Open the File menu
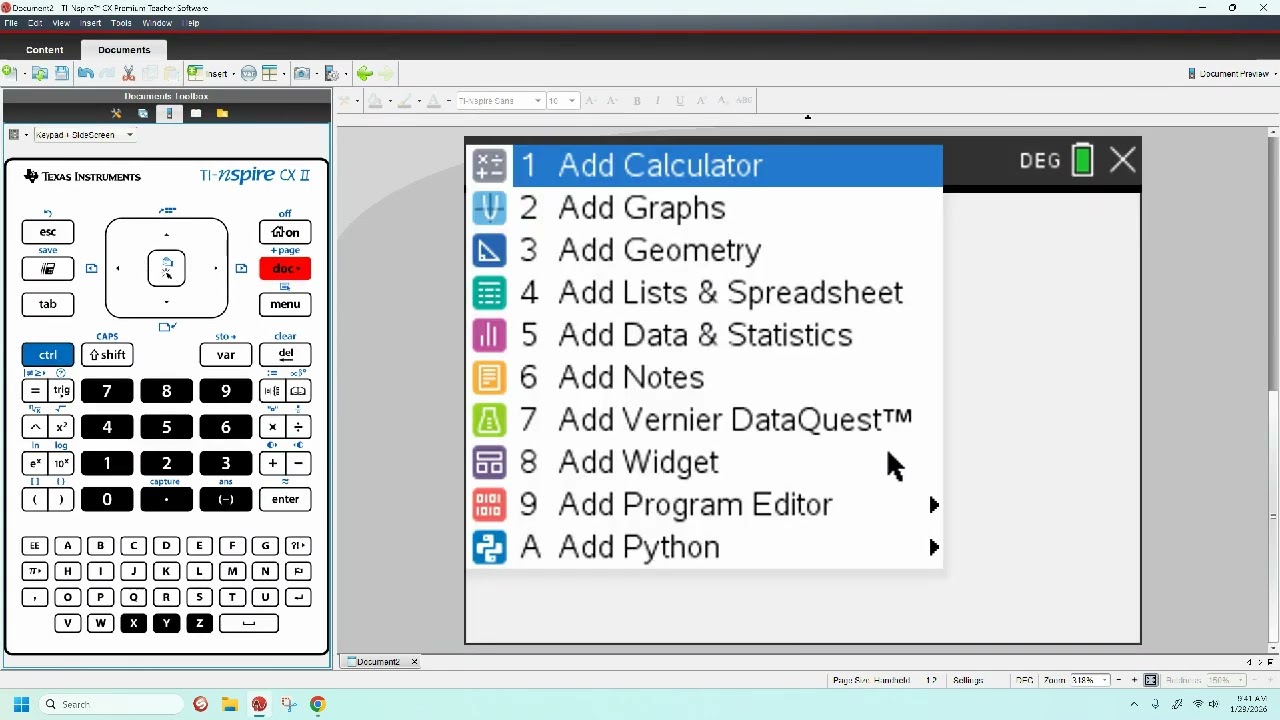1280x720 pixels. 11,22
